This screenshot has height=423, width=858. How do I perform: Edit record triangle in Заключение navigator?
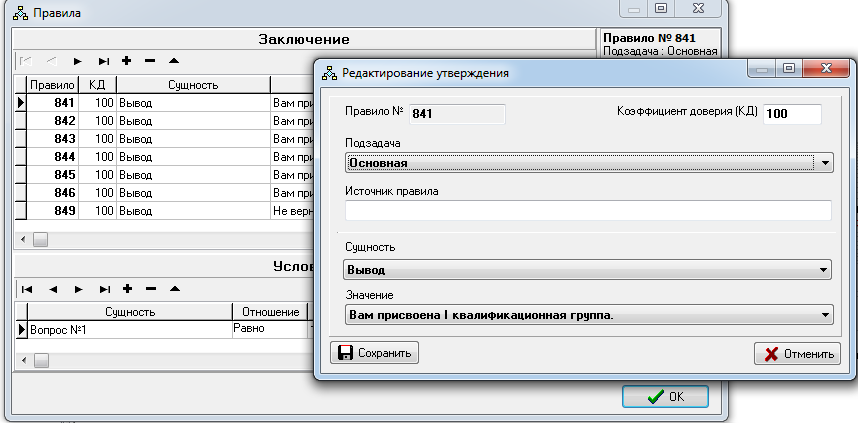tap(173, 61)
